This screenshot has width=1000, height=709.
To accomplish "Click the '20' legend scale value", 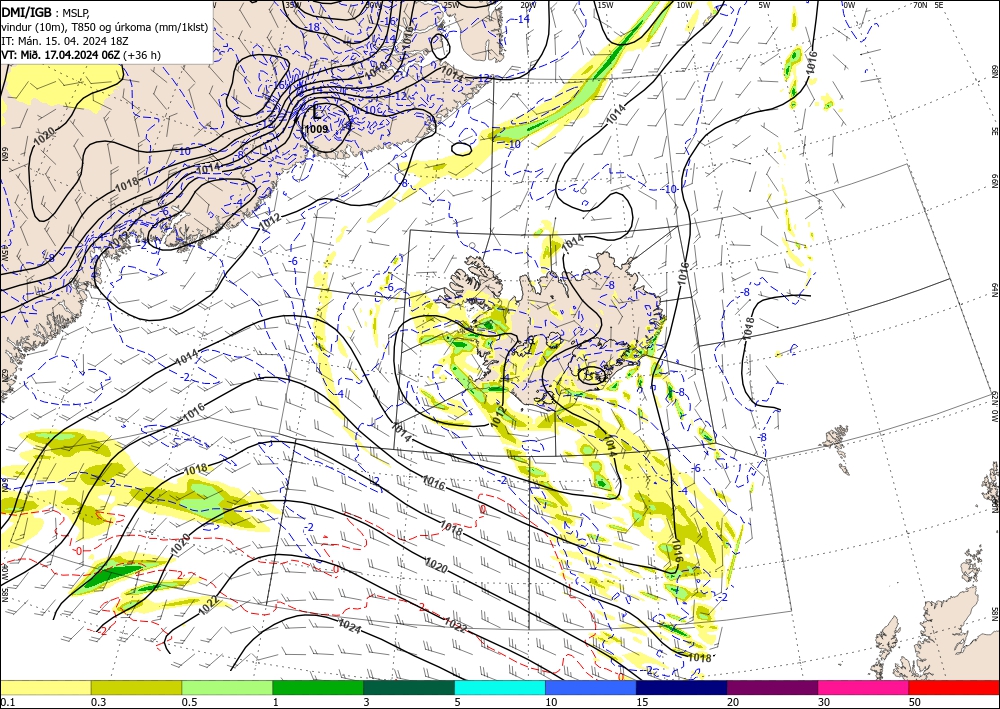I will coord(733,702).
